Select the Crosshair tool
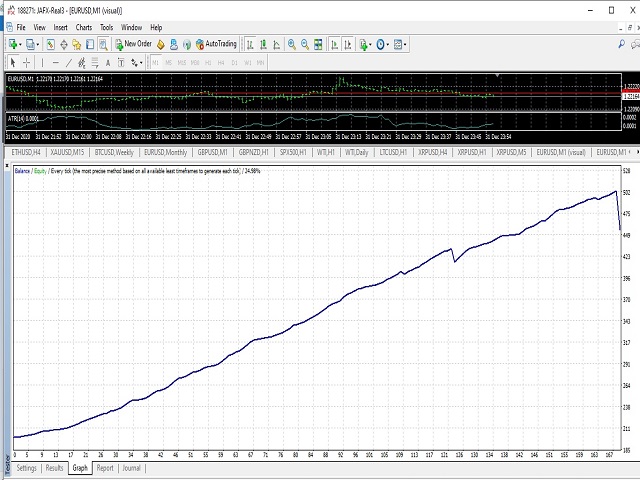 pos(27,62)
